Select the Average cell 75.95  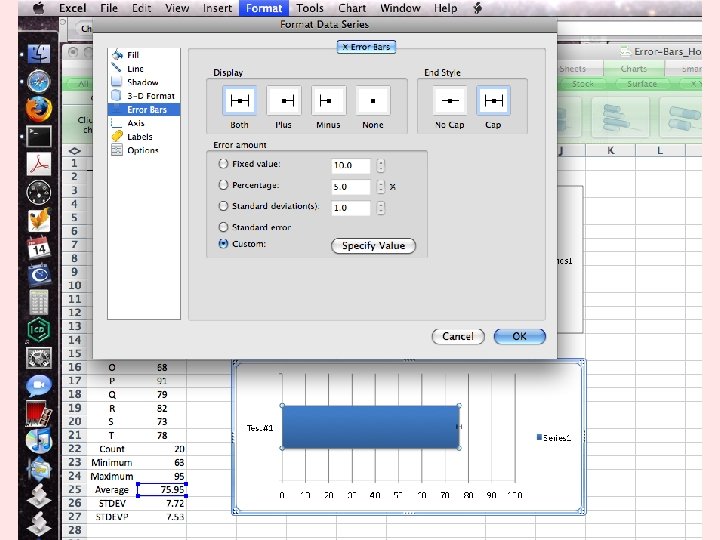click(x=162, y=489)
